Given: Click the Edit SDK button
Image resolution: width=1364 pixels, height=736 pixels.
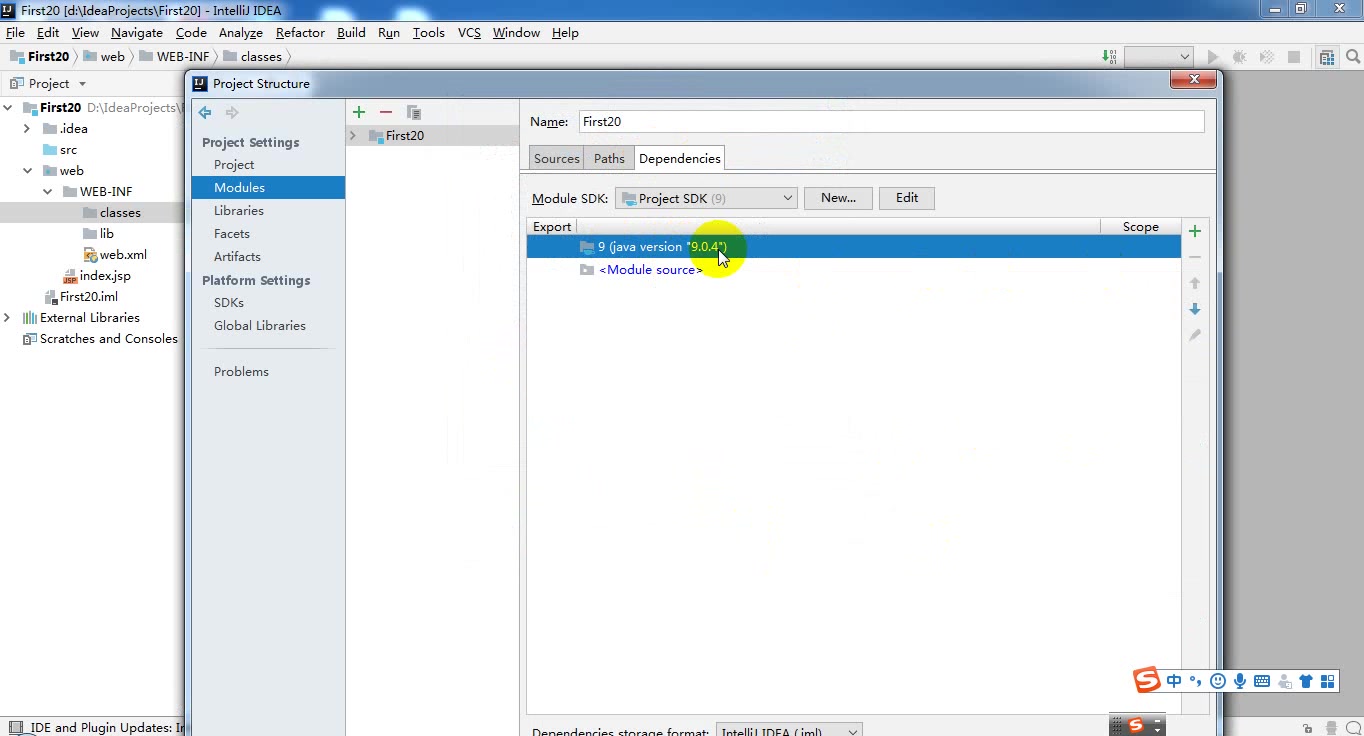Looking at the screenshot, I should point(907,198).
